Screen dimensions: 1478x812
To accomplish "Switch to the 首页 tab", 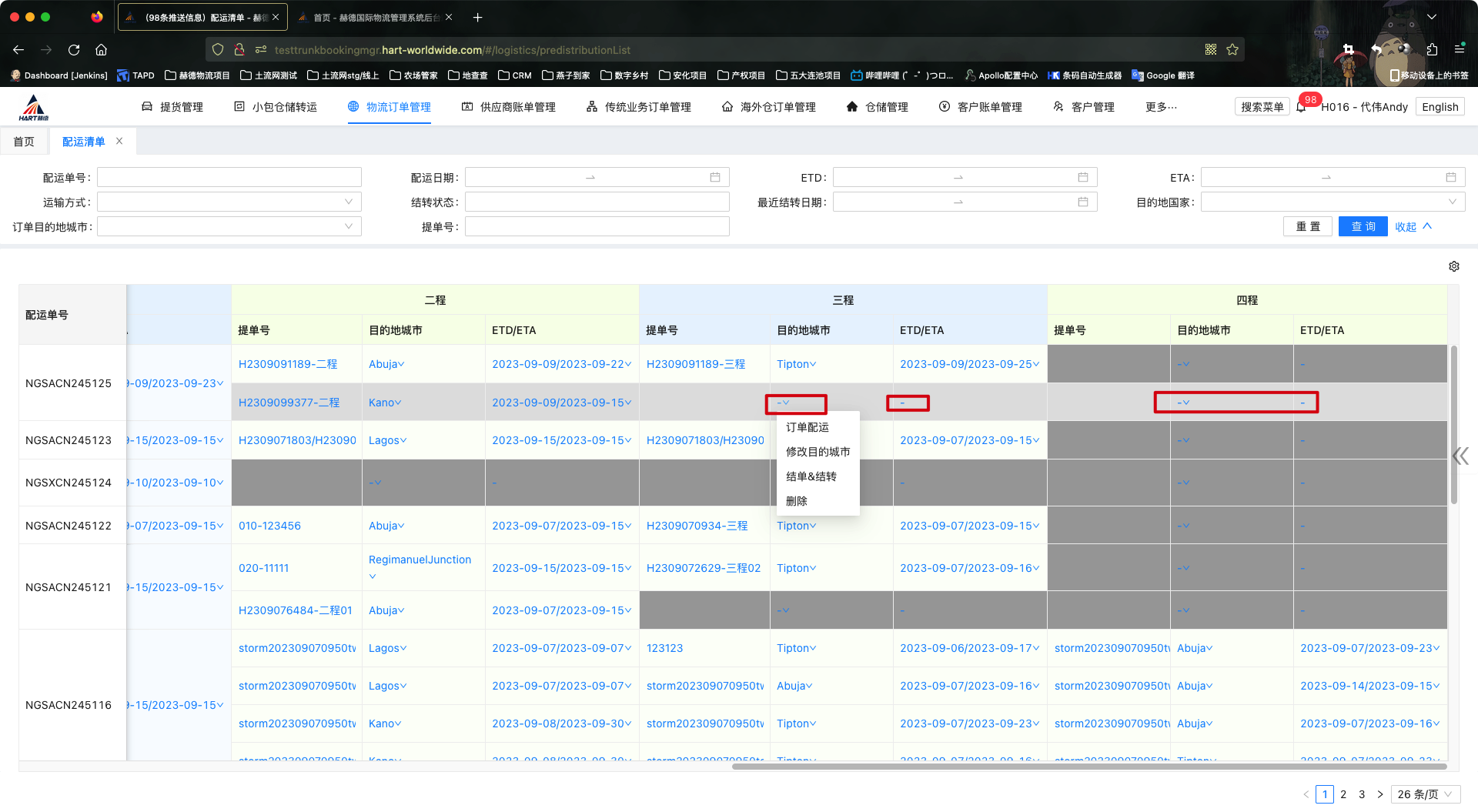I will [24, 142].
